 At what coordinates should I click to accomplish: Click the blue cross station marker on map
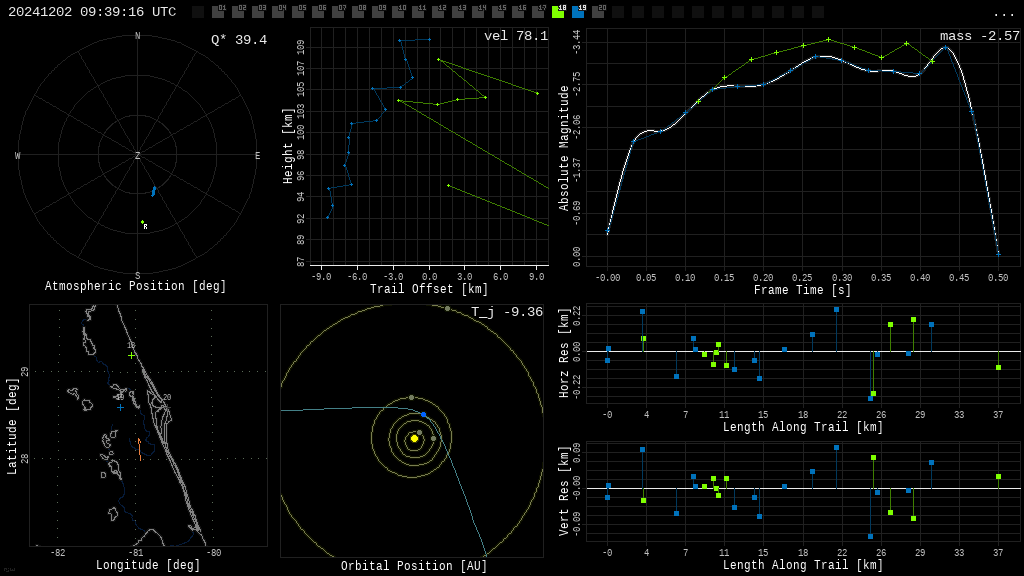[x=120, y=408]
